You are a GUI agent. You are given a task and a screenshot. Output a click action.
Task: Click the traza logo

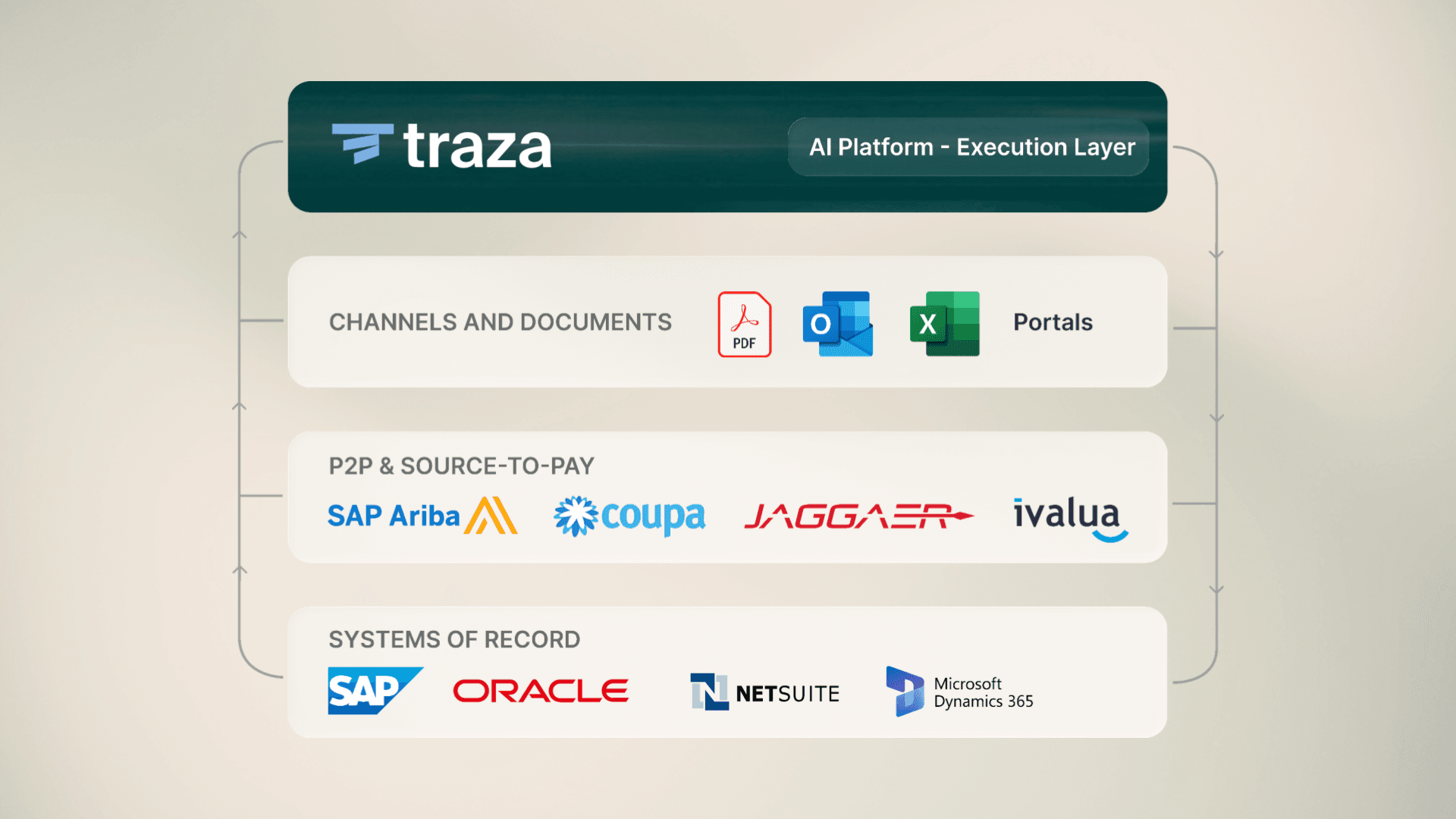441,146
